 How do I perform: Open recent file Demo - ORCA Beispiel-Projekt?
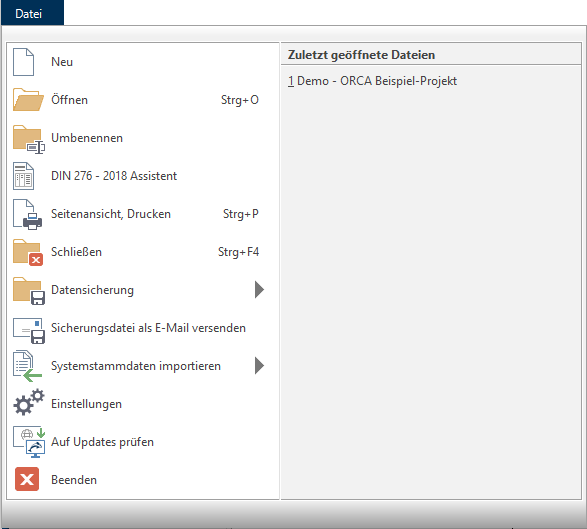(372, 81)
